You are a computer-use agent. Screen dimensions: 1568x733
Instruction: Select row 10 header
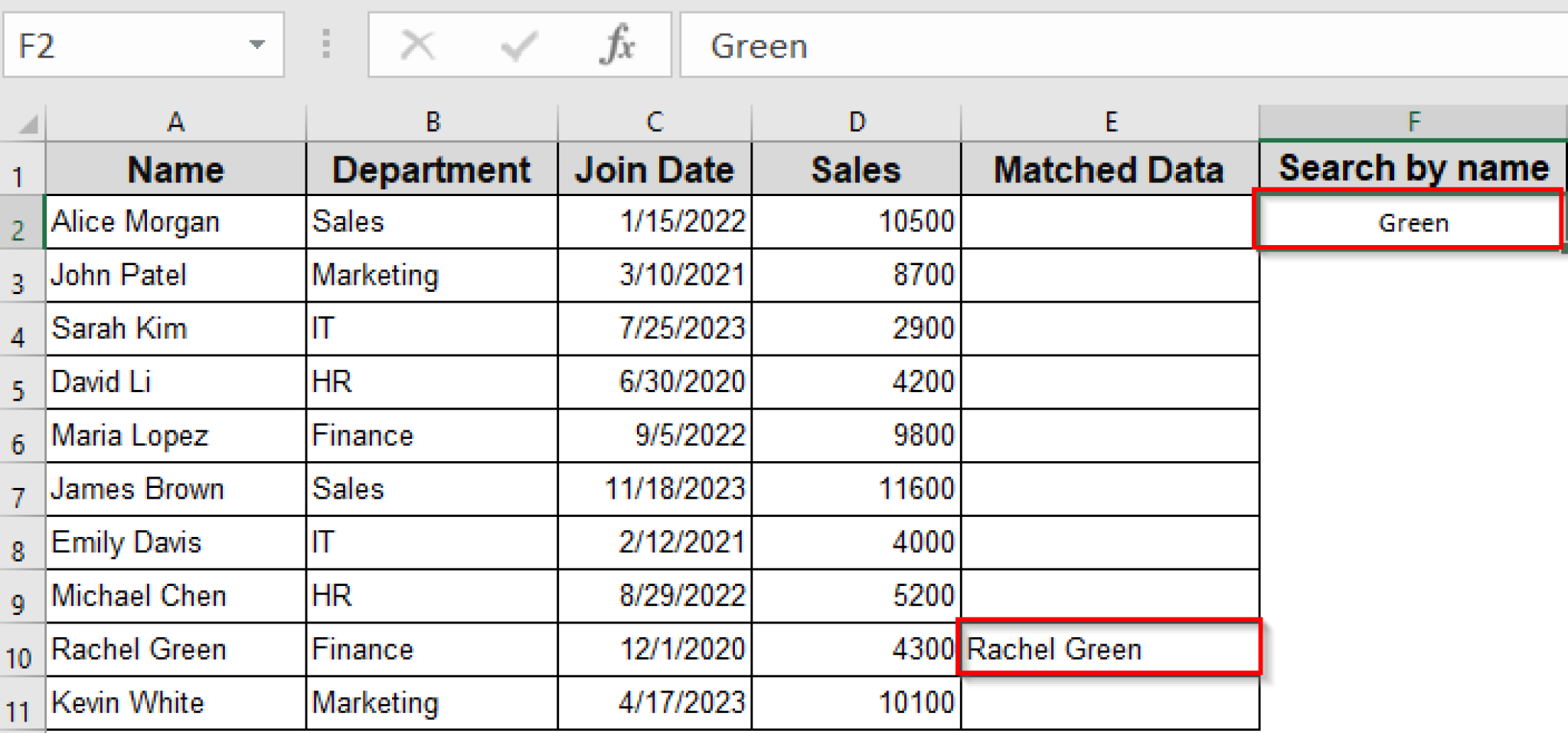(21, 649)
